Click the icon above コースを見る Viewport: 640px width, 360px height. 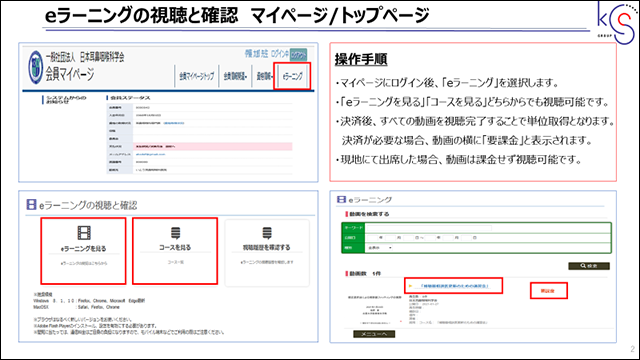pos(175,233)
